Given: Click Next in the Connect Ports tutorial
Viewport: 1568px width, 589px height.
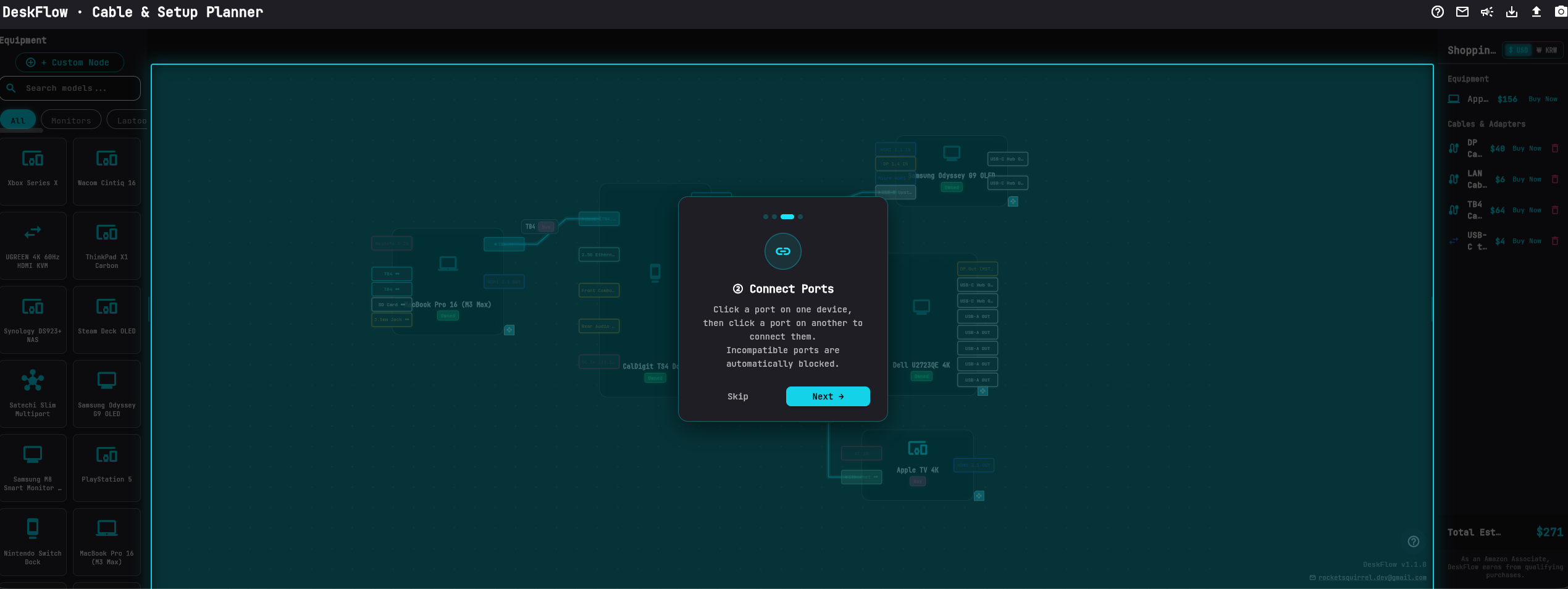Looking at the screenshot, I should coord(828,396).
